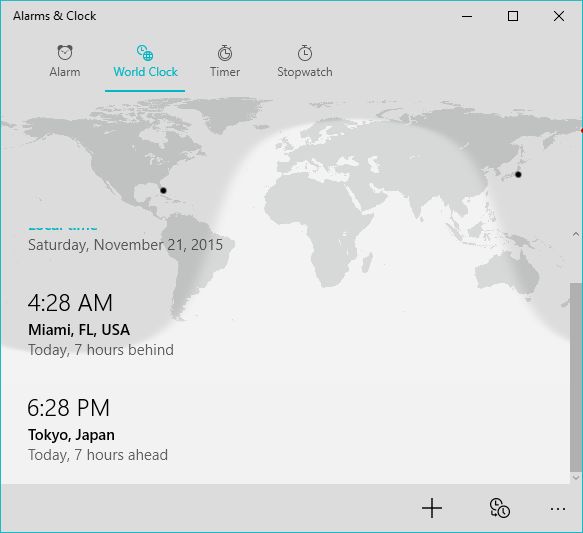The width and height of the screenshot is (583, 533).
Task: Open the three-dot more options menu
Action: pyautogui.click(x=558, y=508)
